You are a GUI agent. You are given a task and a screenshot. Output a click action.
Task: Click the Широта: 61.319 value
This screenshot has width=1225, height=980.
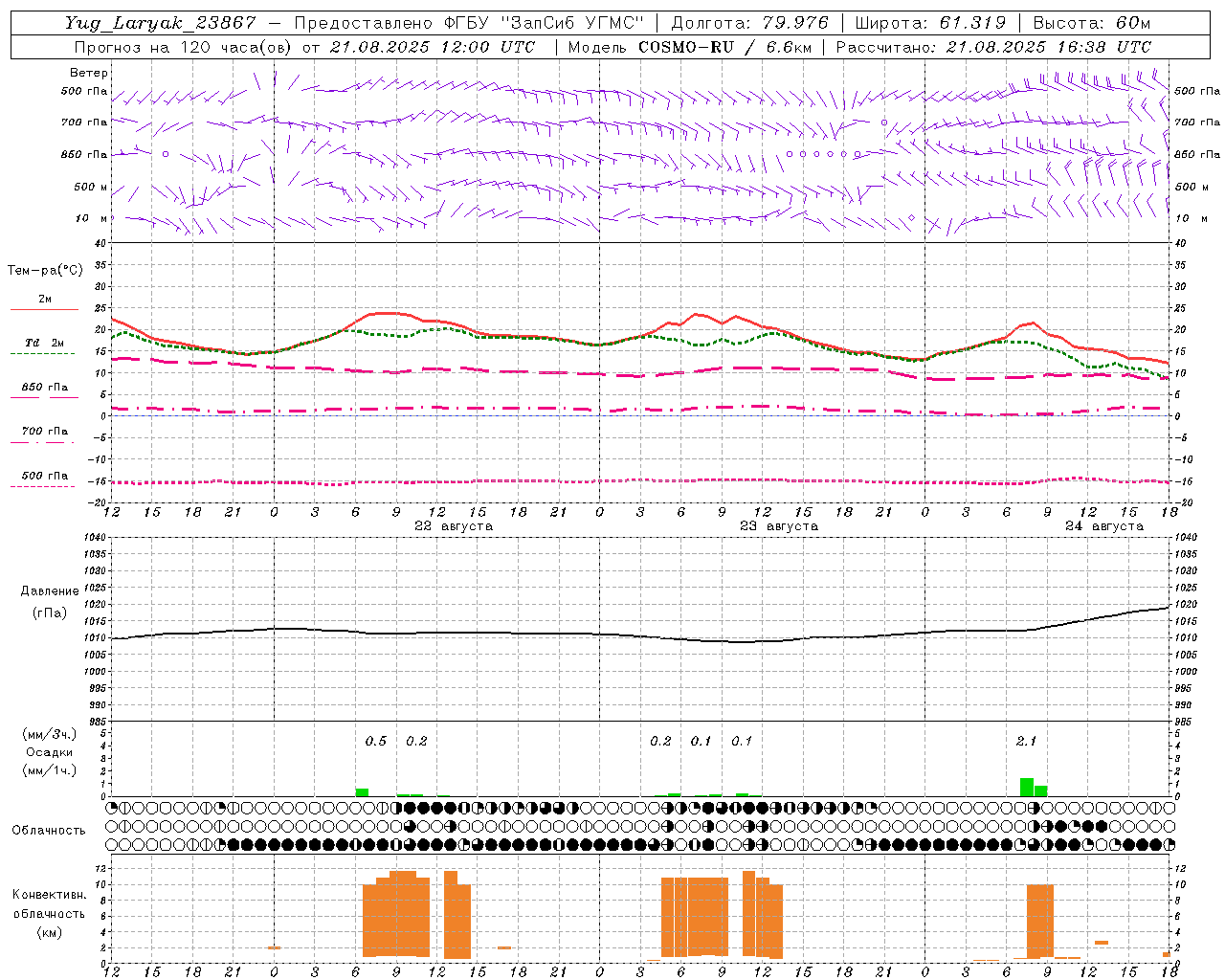pyautogui.click(x=930, y=23)
